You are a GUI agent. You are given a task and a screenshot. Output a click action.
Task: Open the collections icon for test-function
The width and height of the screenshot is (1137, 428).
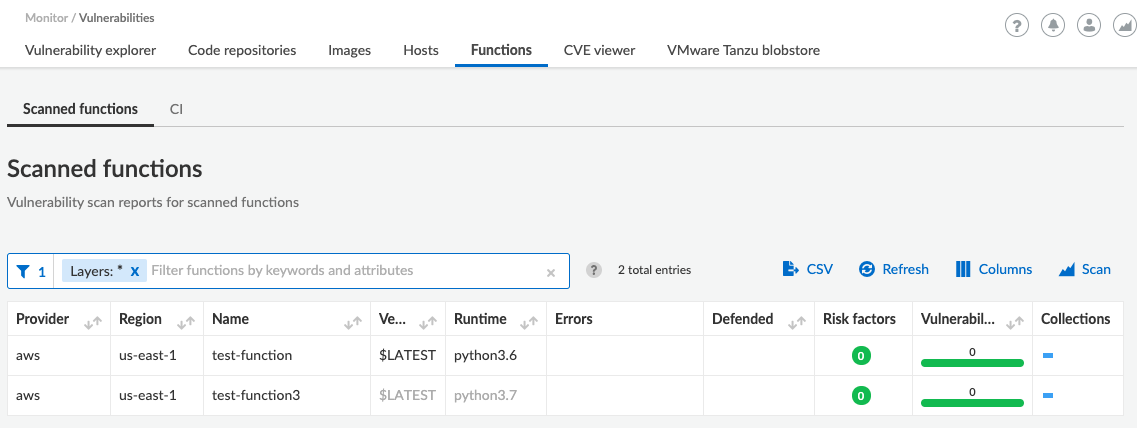pyautogui.click(x=1048, y=355)
